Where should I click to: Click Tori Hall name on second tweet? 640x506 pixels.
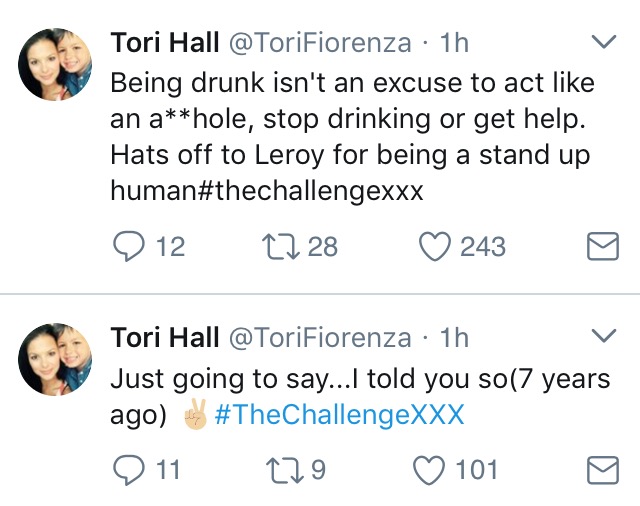pyautogui.click(x=165, y=337)
